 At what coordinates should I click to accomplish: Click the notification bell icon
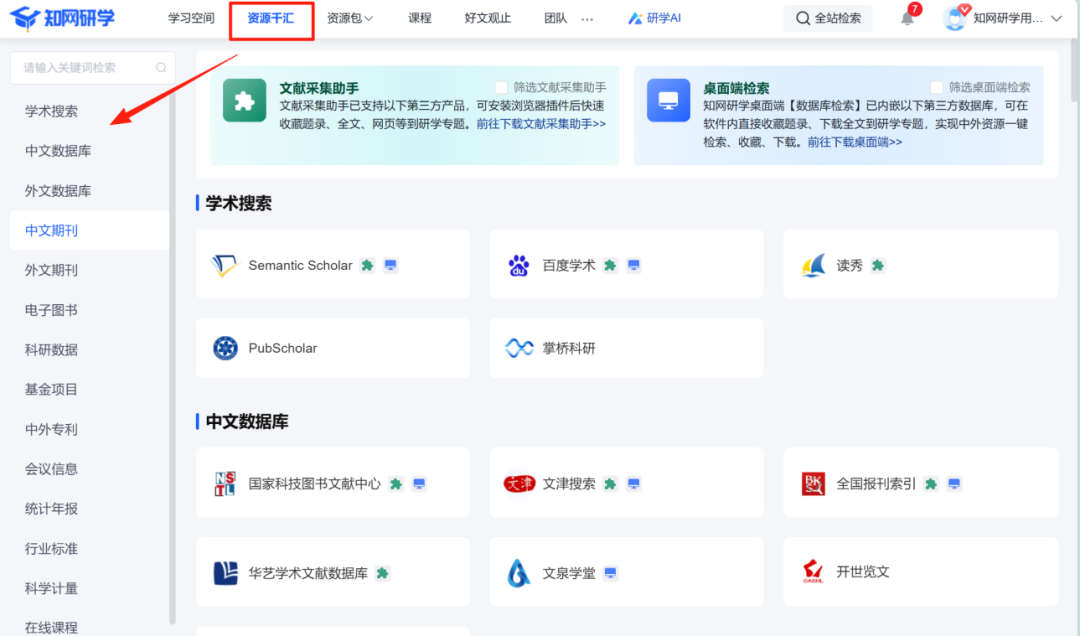tap(907, 18)
